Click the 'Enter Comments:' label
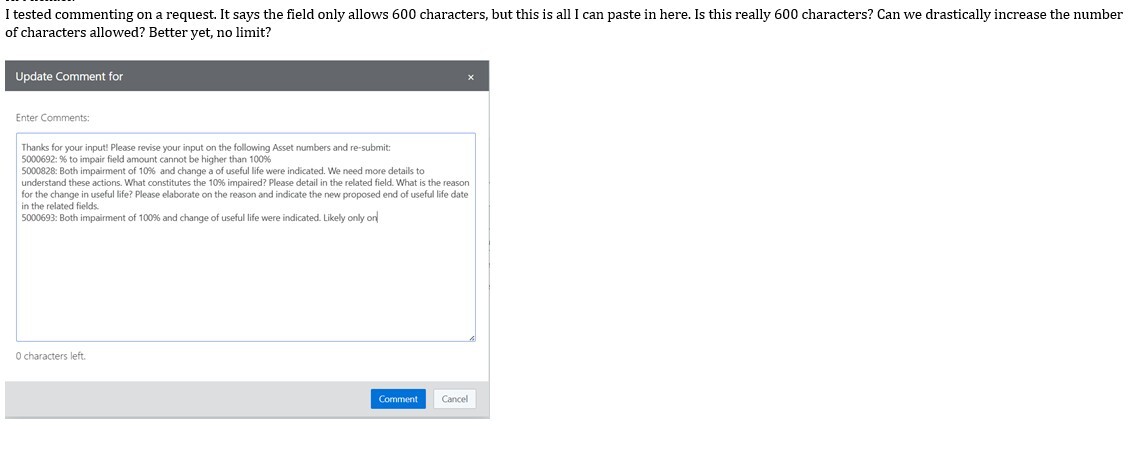The image size is (1135, 454). pos(52,118)
